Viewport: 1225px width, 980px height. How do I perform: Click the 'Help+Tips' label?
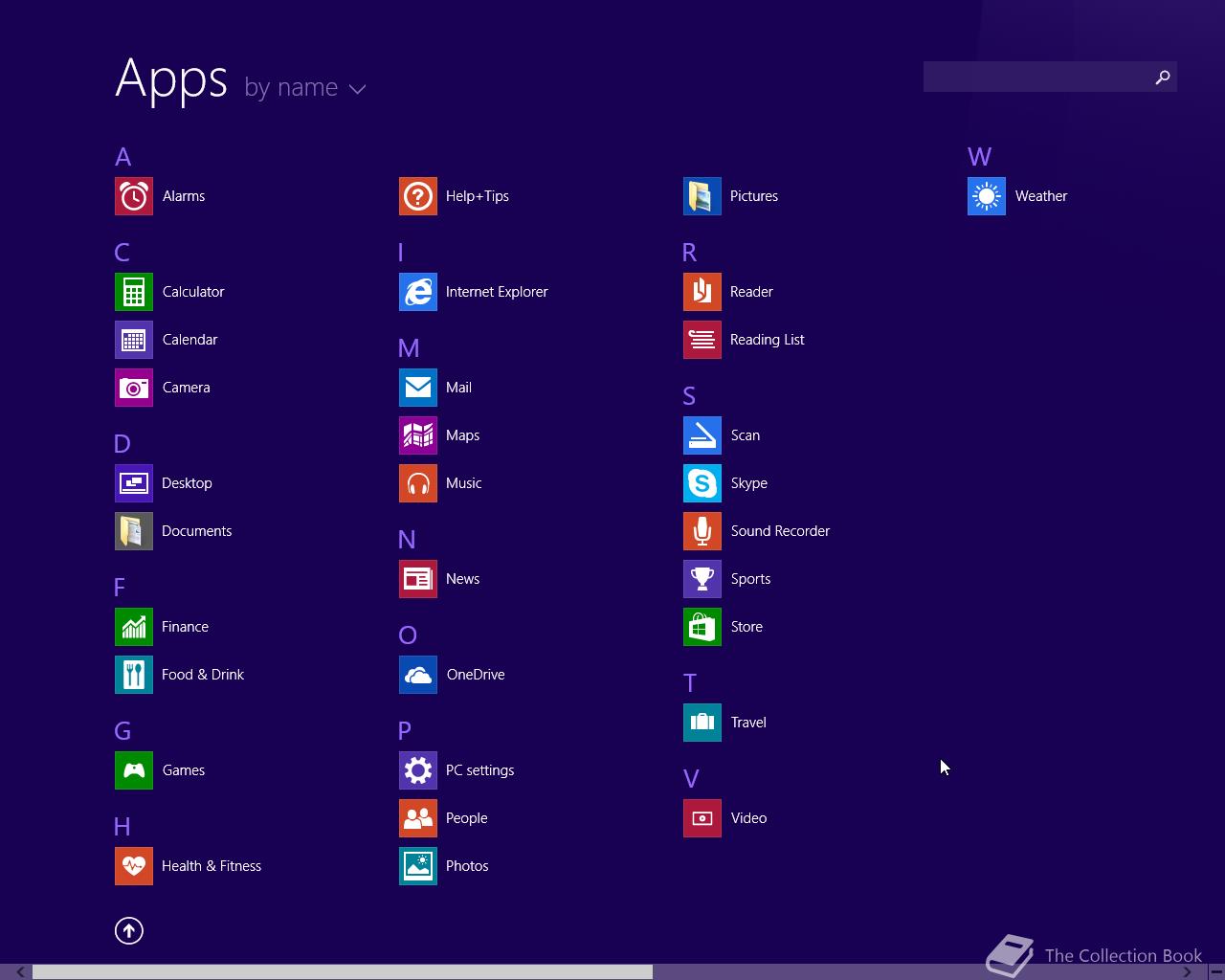pos(478,196)
